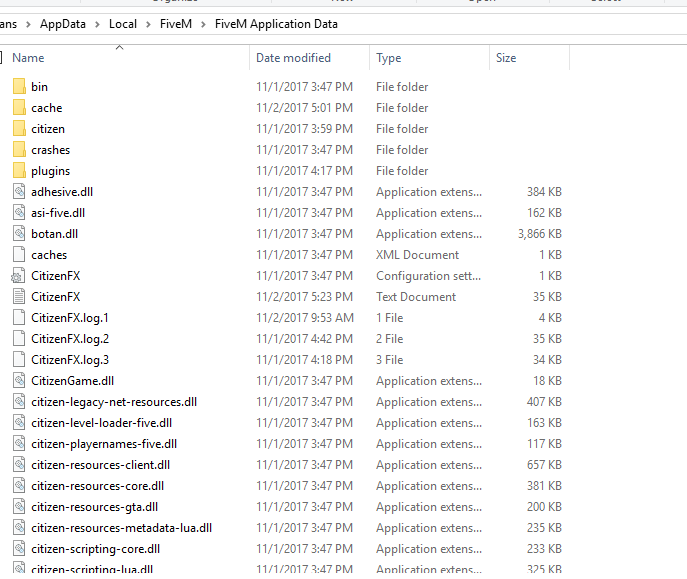Click the Configuration sett... type cell
This screenshot has height=579, width=687.
(428, 276)
